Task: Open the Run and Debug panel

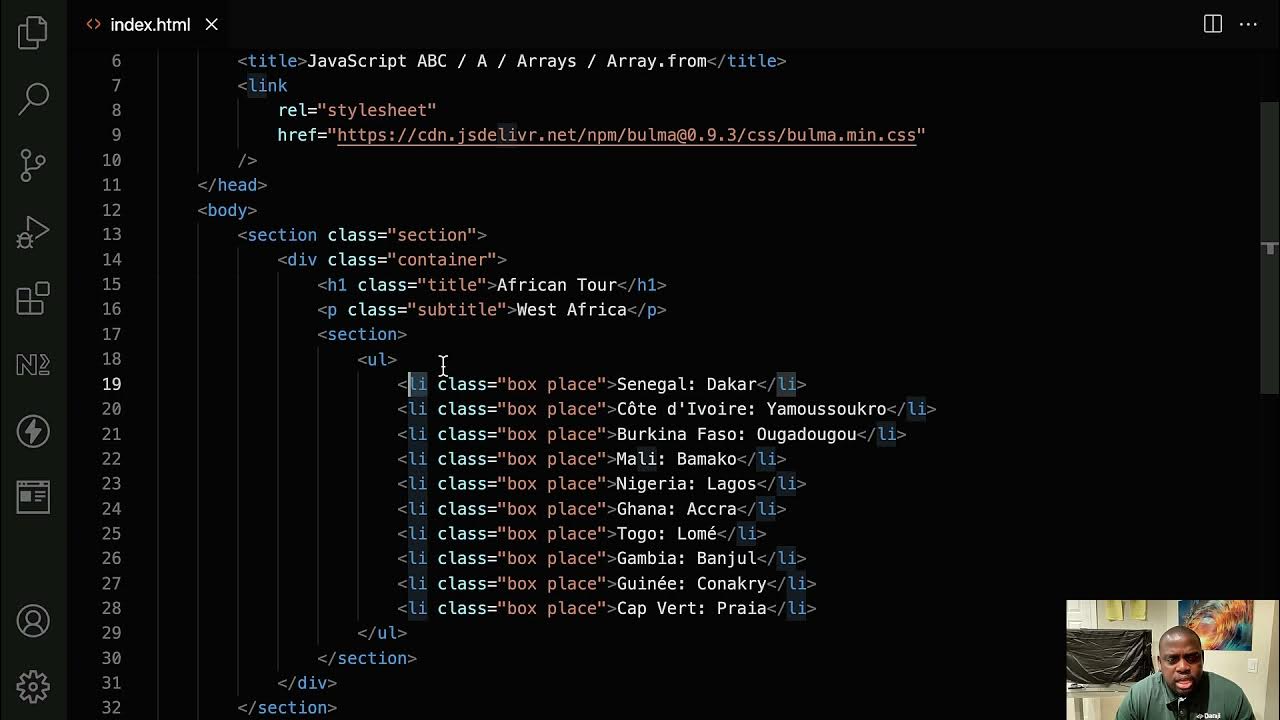Action: pos(33,232)
